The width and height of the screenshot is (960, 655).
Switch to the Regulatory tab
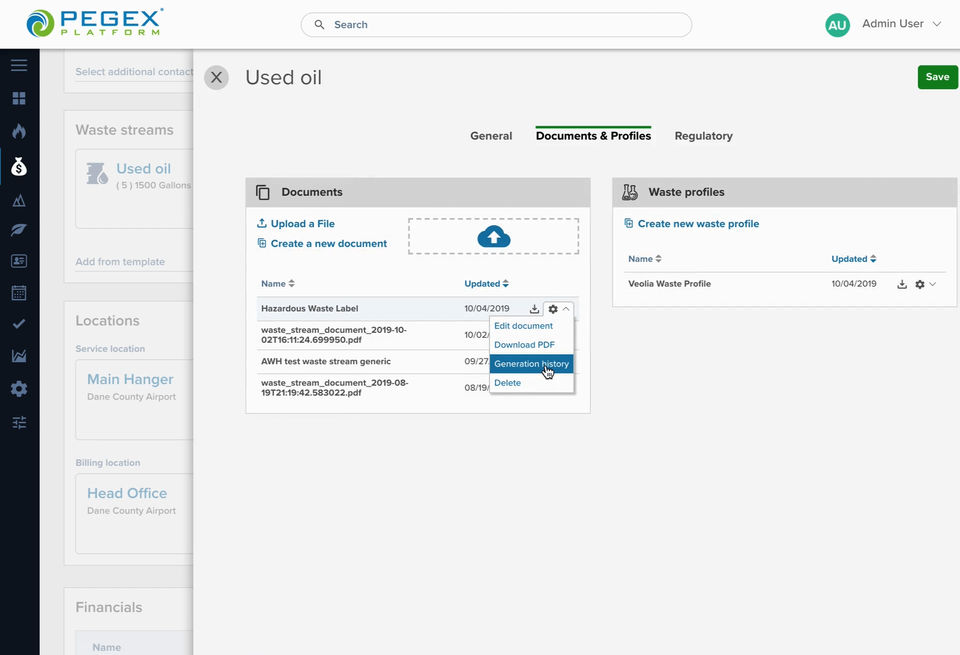coord(703,136)
